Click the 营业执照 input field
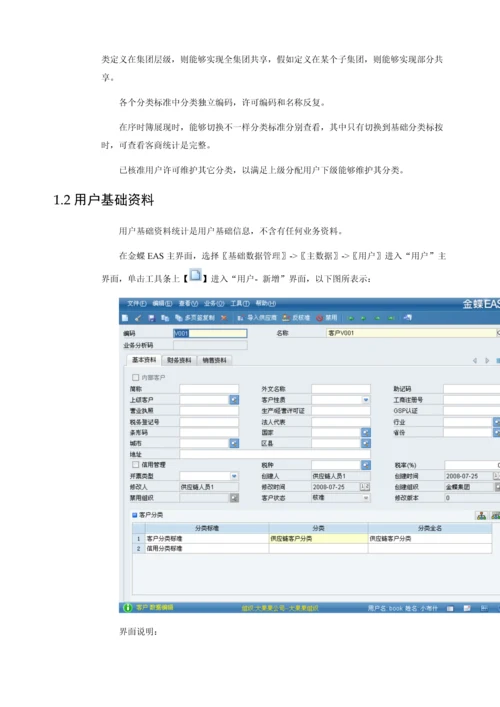The height and width of the screenshot is (707, 500). (209, 411)
